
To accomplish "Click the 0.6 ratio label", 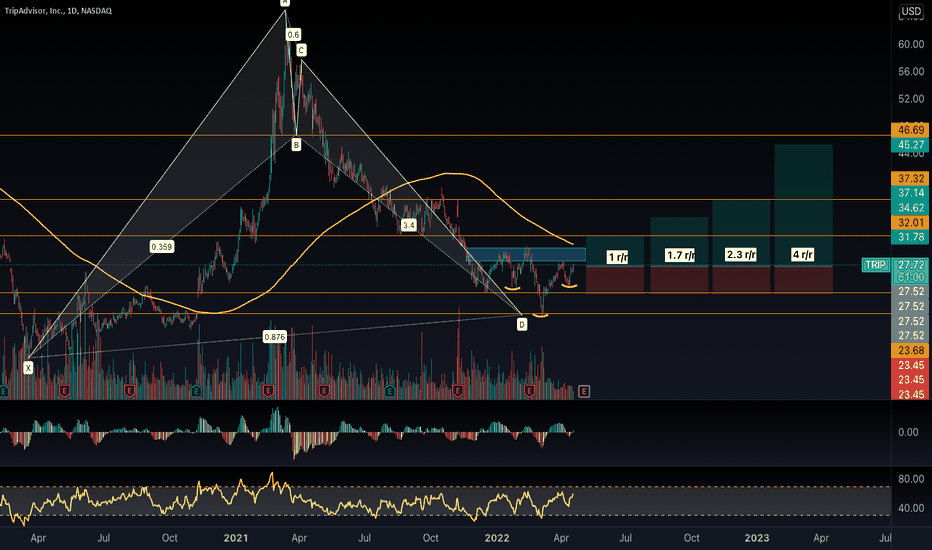I will click(x=293, y=35).
